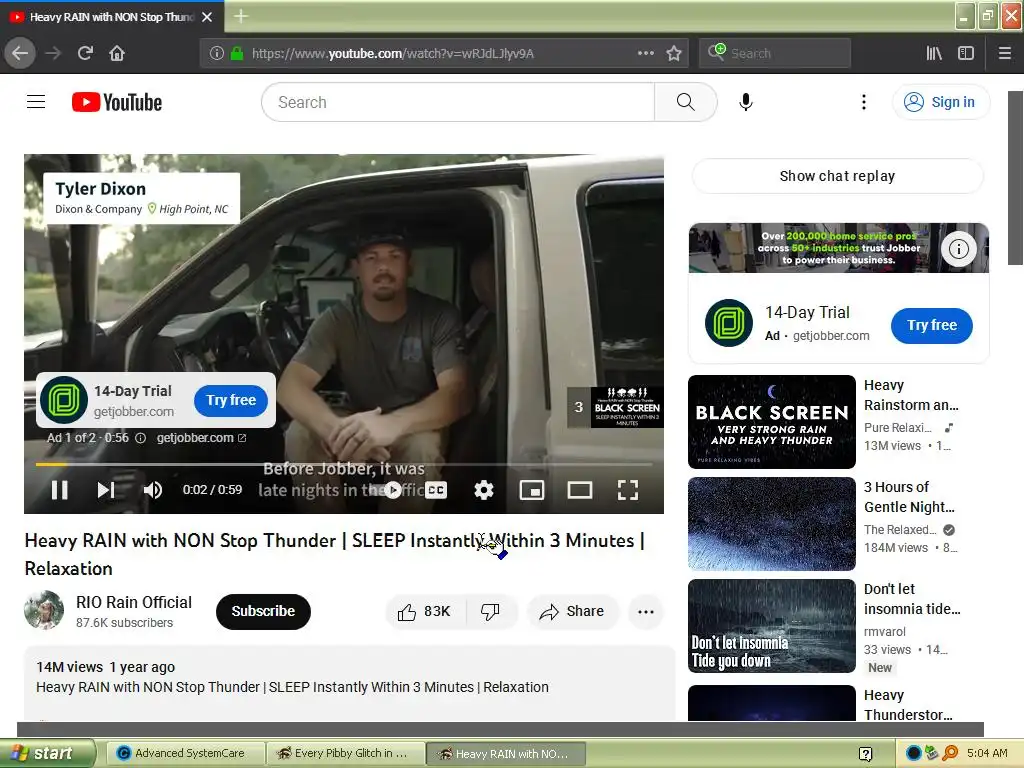Open the Heavy Thunderstorm video title
Viewport: 1024px width, 768px height.
908,705
